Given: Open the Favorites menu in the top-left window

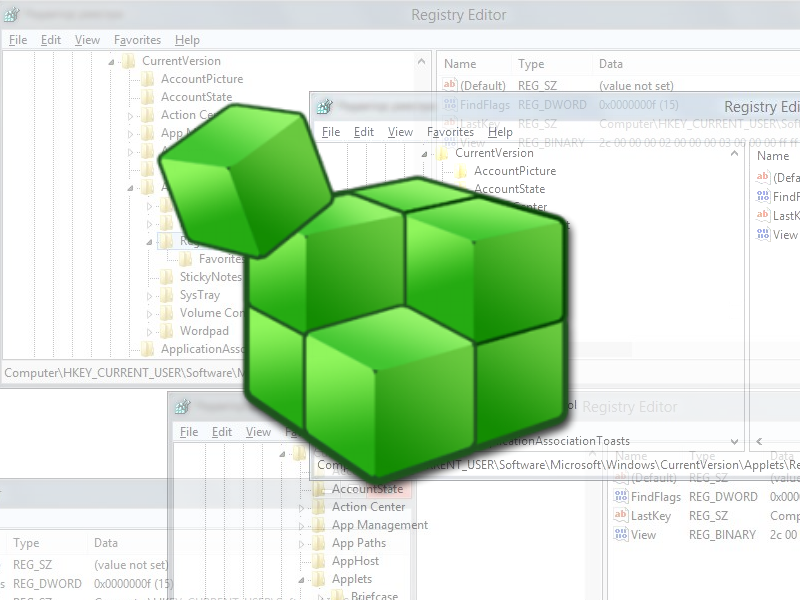Looking at the screenshot, I should 137,40.
